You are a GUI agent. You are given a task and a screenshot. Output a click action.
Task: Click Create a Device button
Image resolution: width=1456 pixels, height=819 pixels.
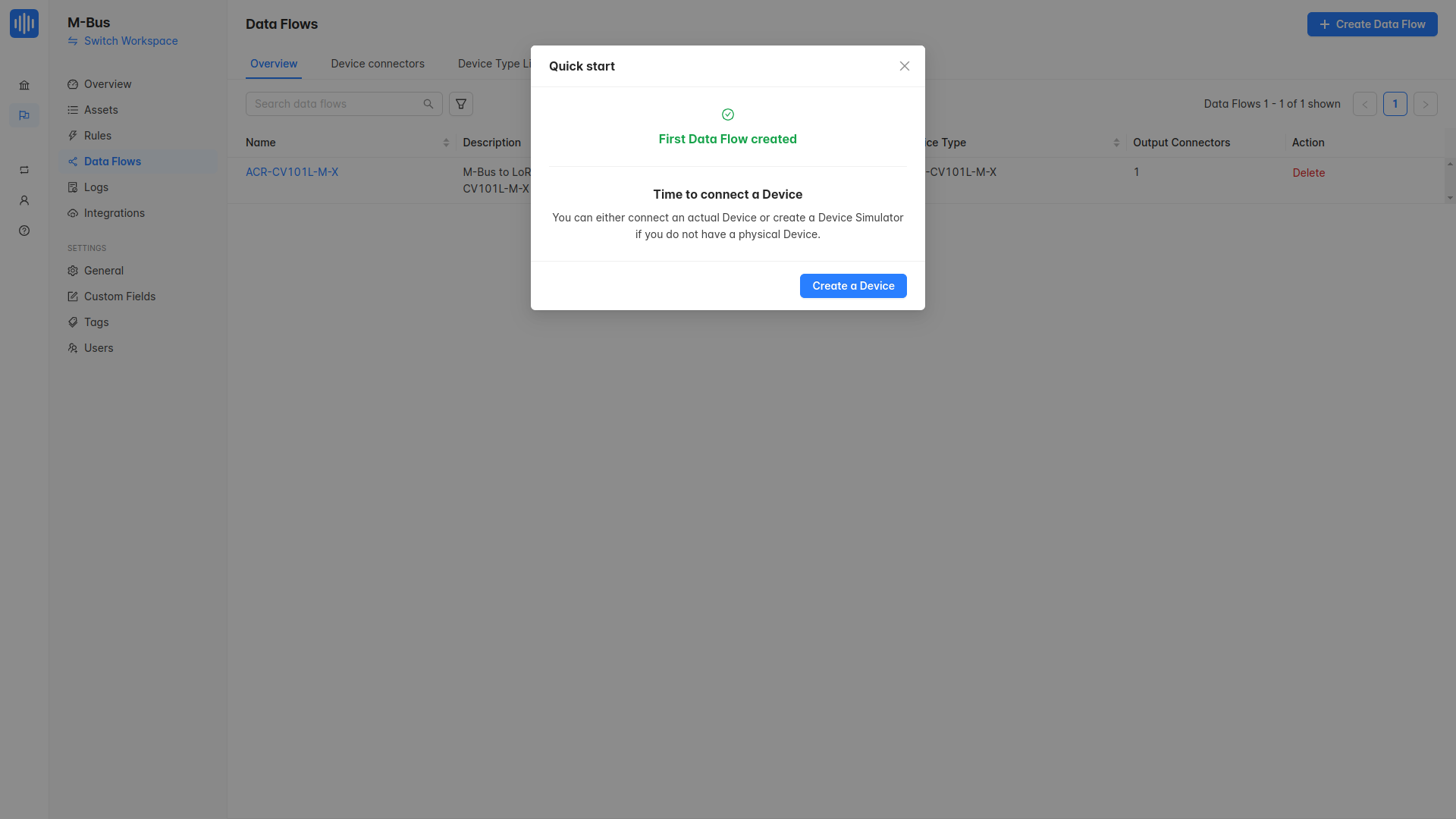(x=852, y=286)
